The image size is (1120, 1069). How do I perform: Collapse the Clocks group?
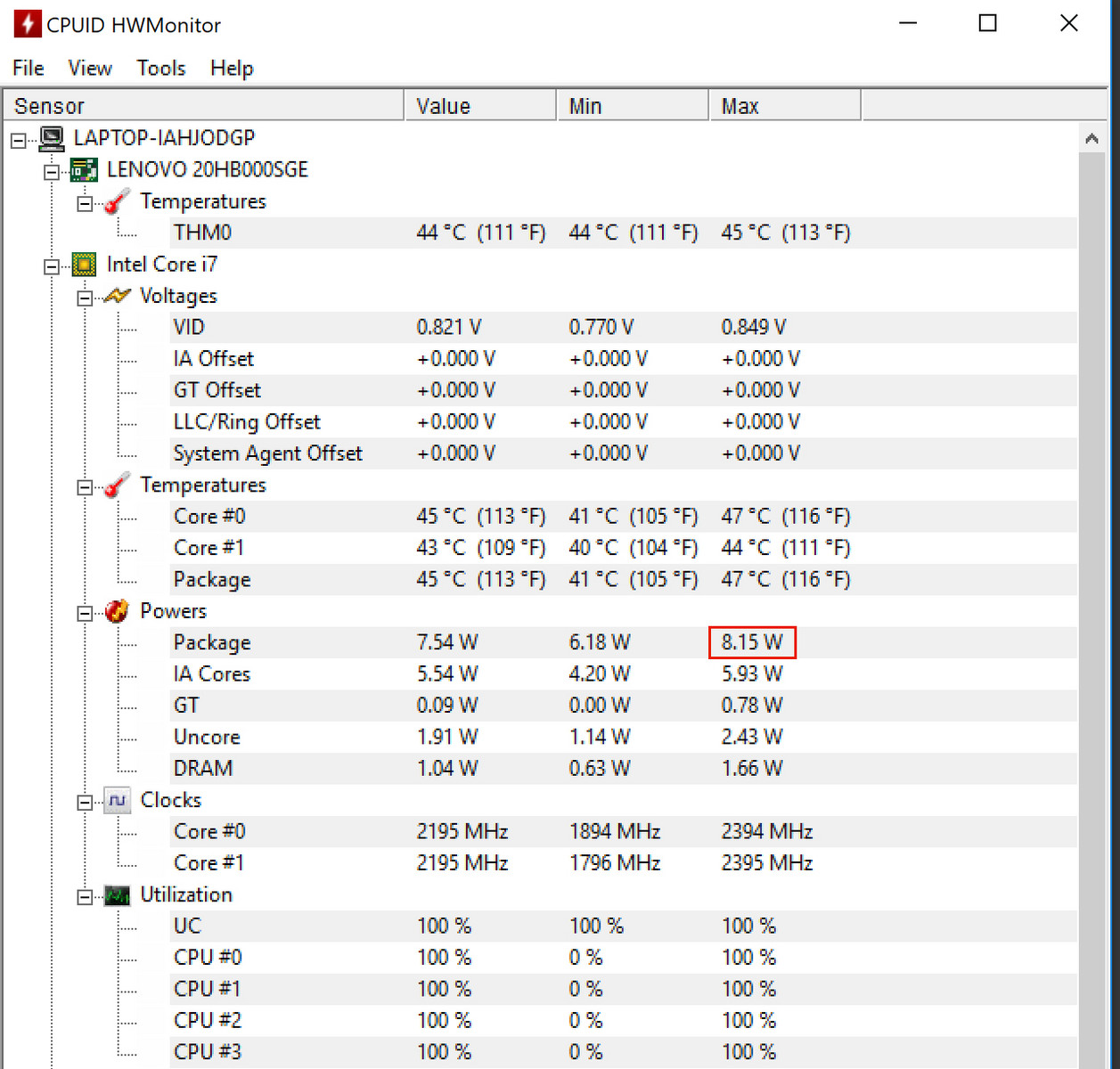pyautogui.click(x=85, y=803)
